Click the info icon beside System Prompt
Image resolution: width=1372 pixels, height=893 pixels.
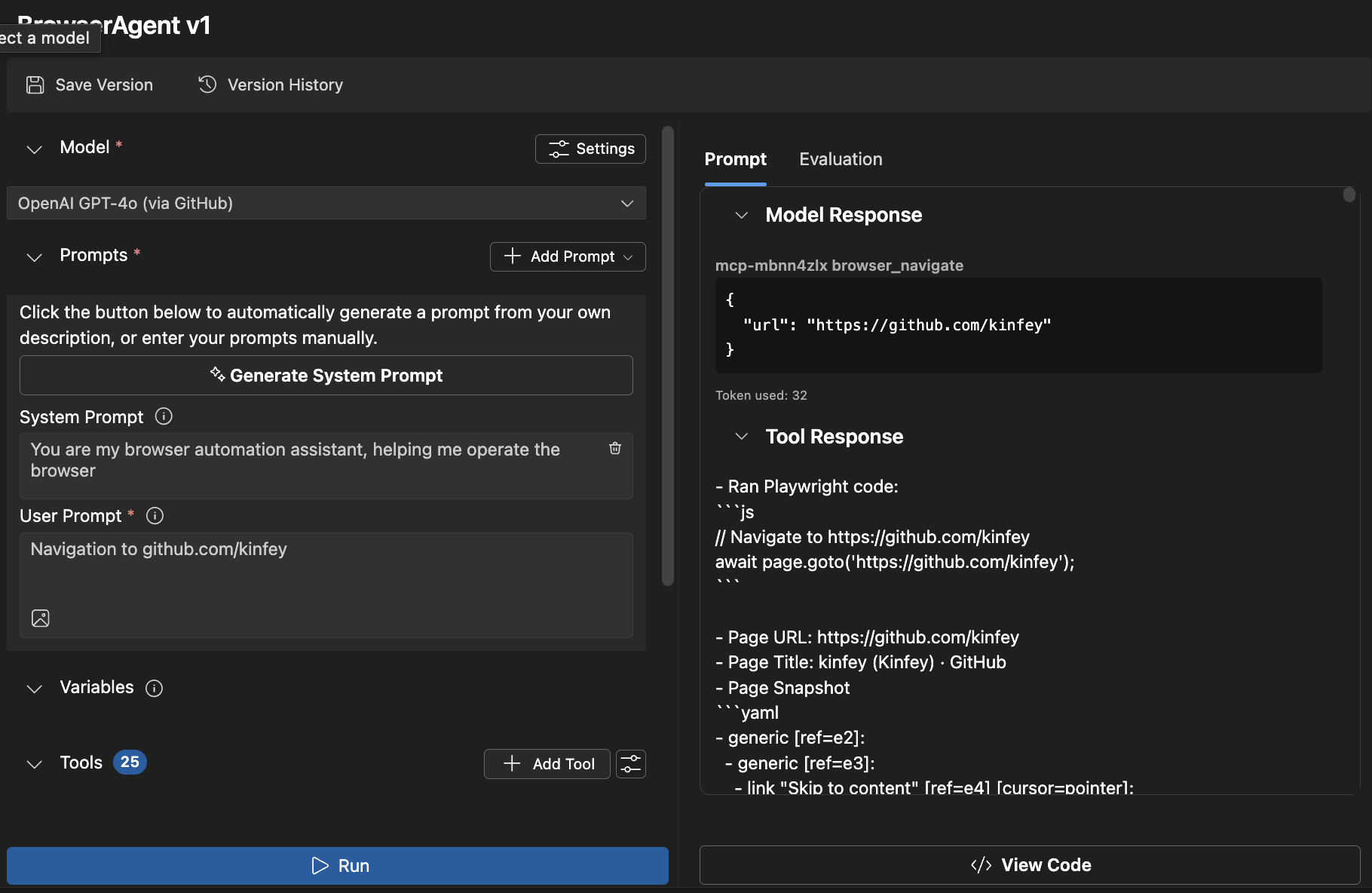click(164, 416)
